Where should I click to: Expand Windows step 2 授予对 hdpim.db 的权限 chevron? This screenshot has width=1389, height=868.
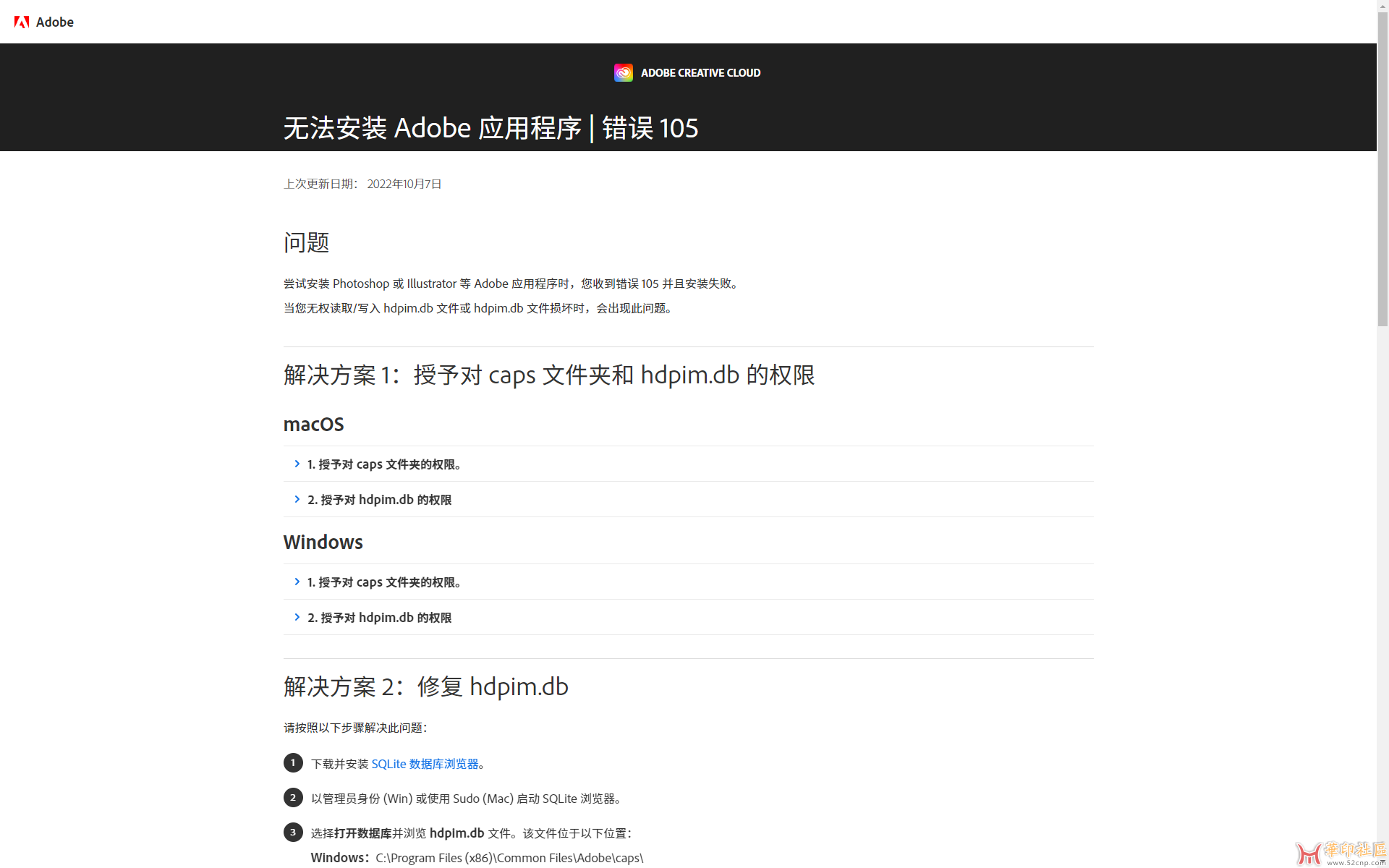pos(297,617)
